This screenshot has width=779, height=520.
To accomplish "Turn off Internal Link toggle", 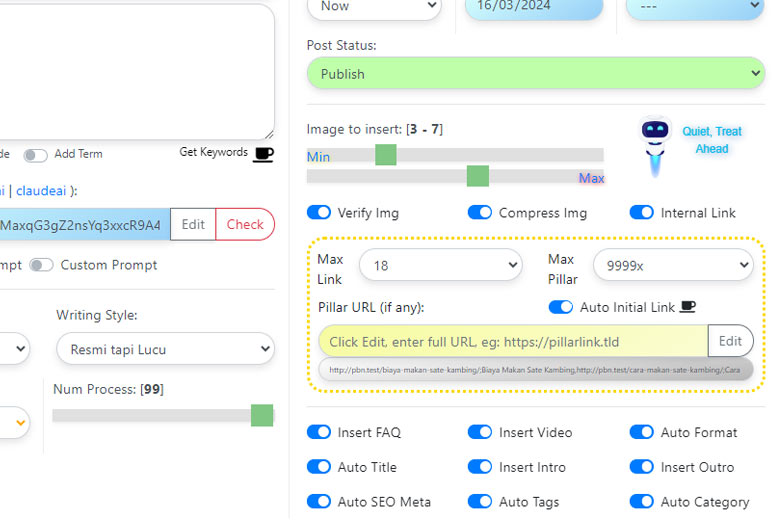I will click(642, 213).
